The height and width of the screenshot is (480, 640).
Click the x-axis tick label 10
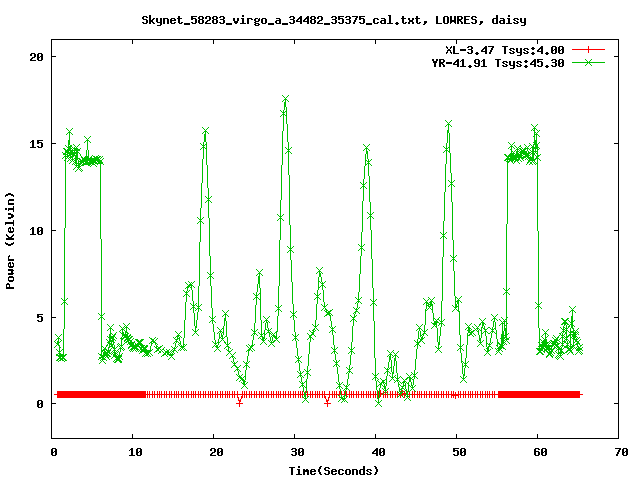[x=135, y=452]
